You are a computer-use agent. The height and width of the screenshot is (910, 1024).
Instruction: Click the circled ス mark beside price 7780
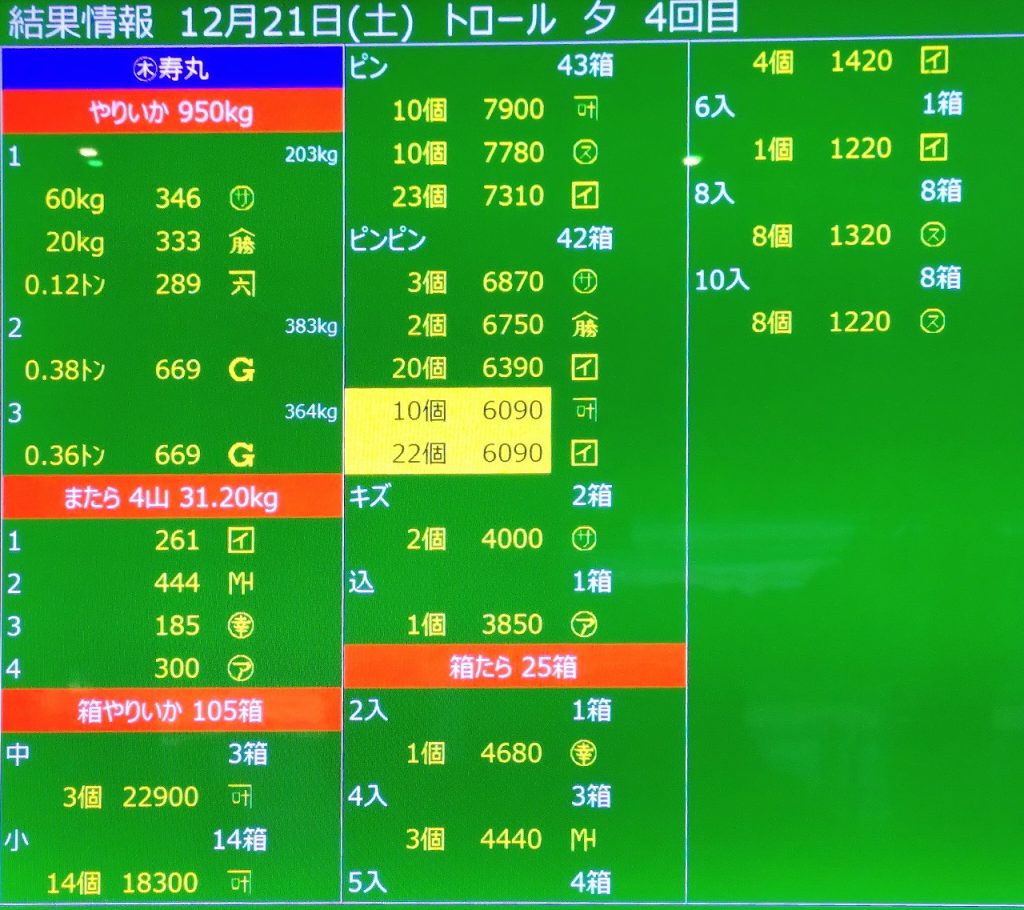coord(584,153)
